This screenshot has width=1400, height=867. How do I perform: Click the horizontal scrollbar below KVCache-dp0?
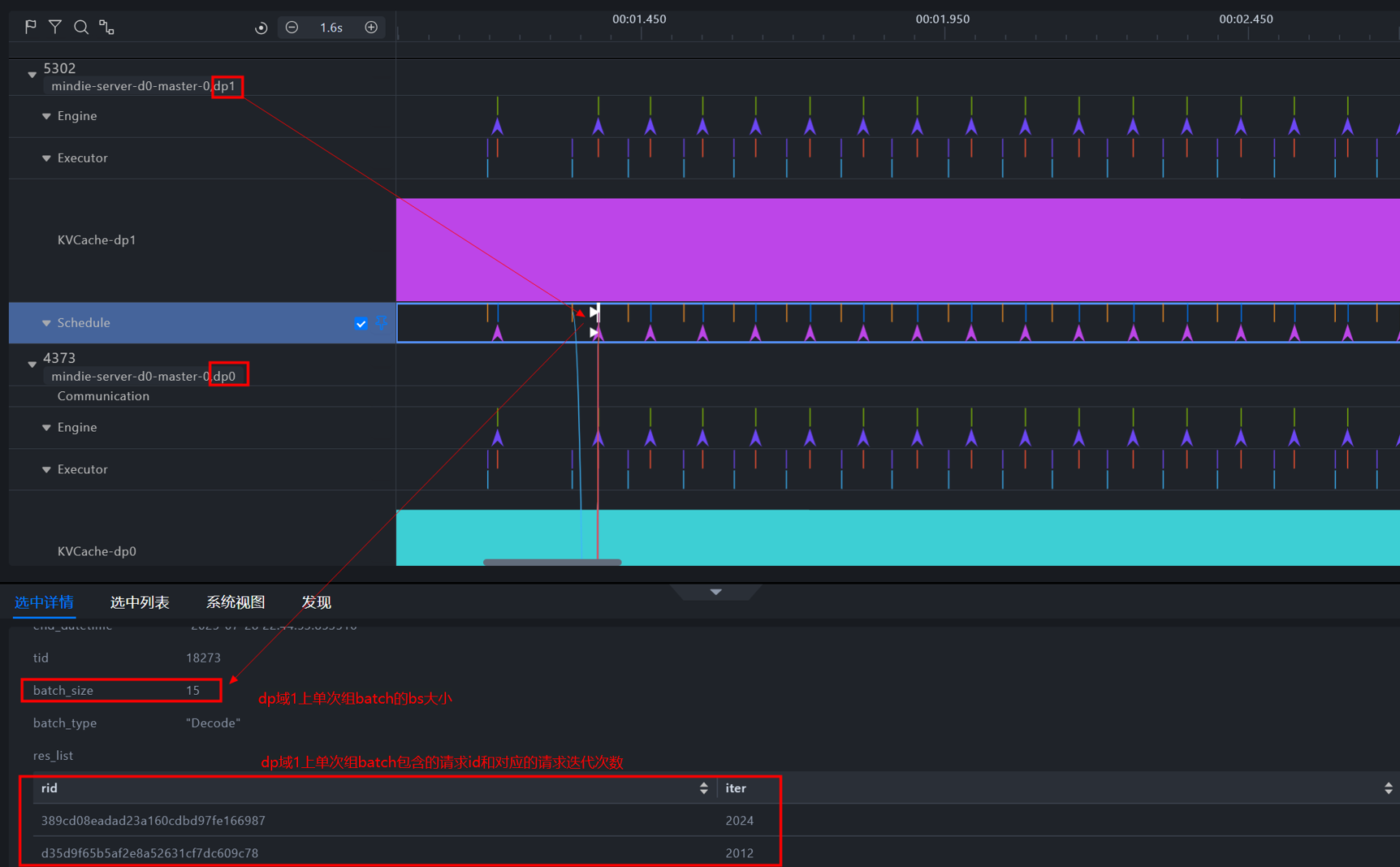pos(552,562)
